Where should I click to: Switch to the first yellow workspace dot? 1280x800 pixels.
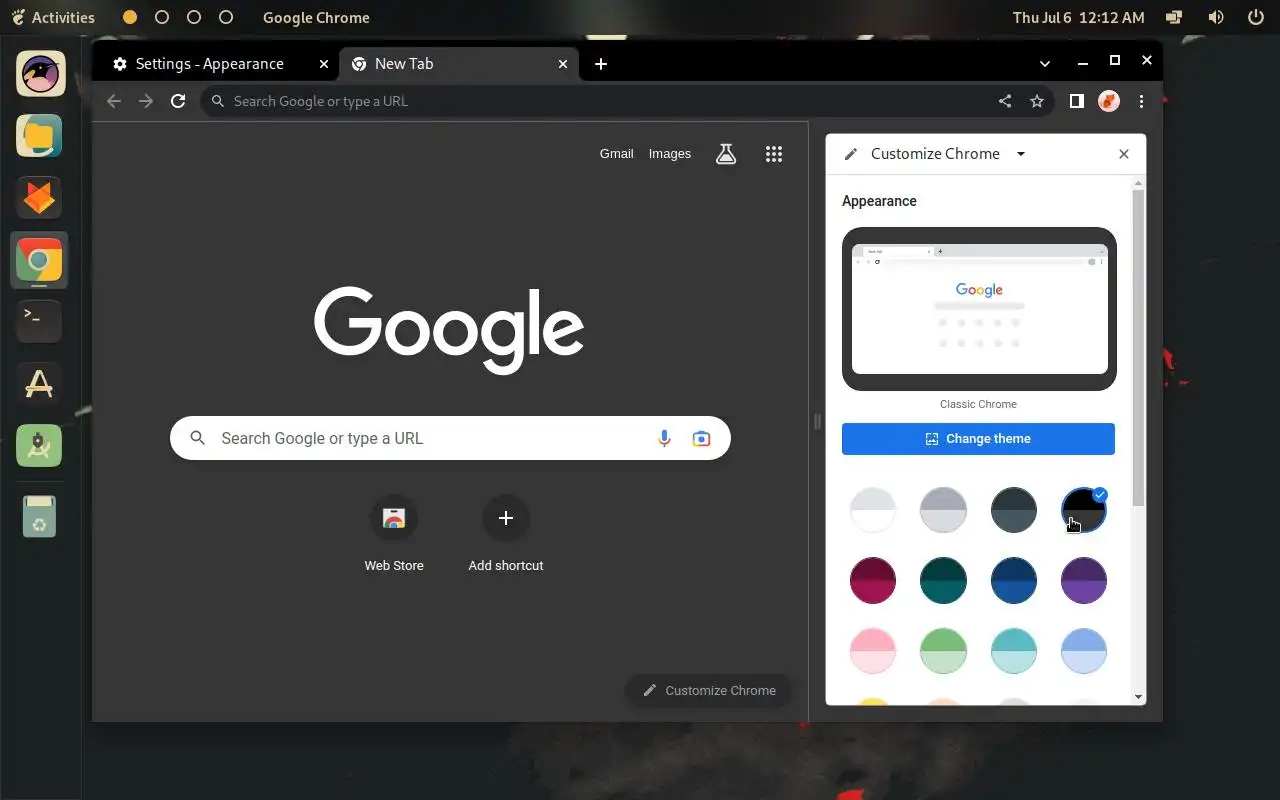(x=130, y=17)
